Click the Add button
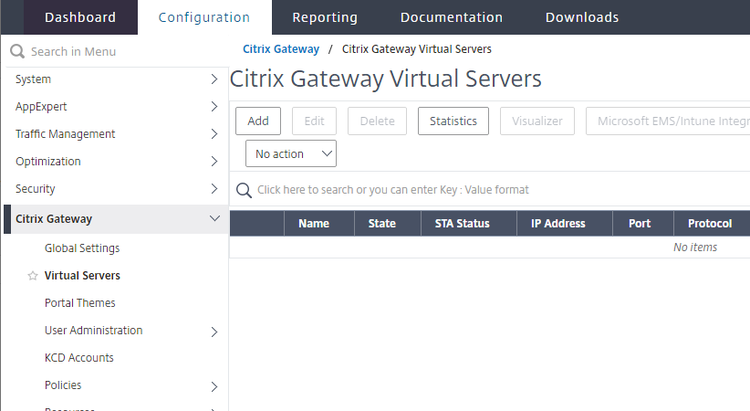 point(258,121)
